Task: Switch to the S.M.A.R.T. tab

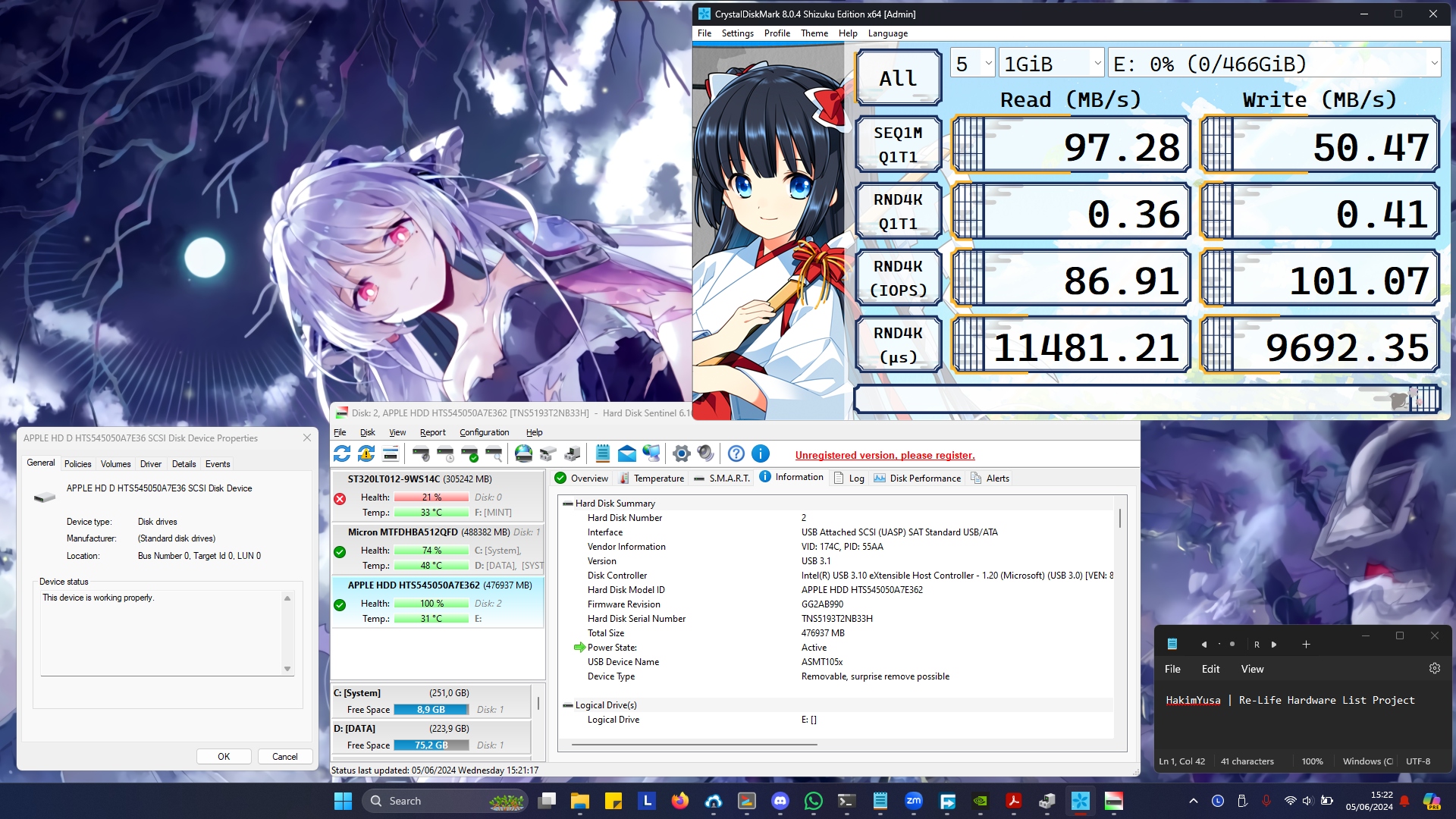Action: 721,478
